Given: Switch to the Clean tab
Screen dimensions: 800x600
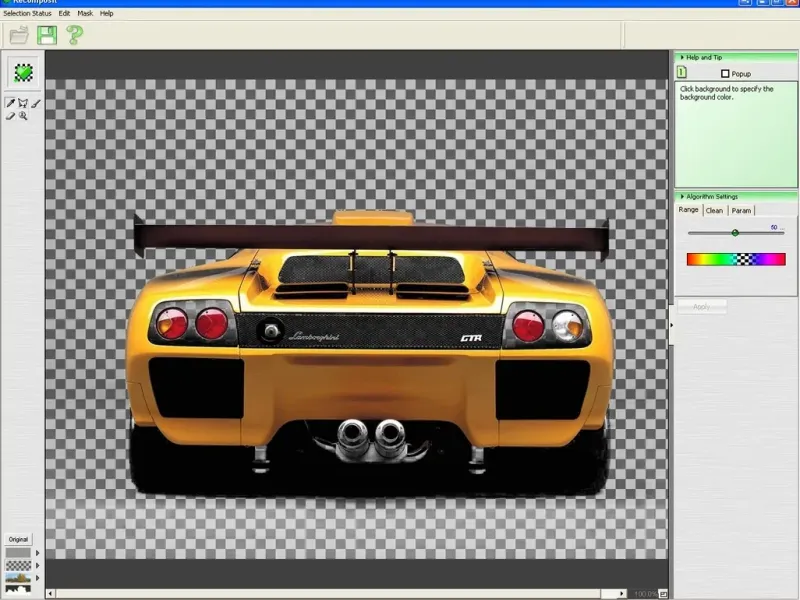Looking at the screenshot, I should [x=714, y=211].
